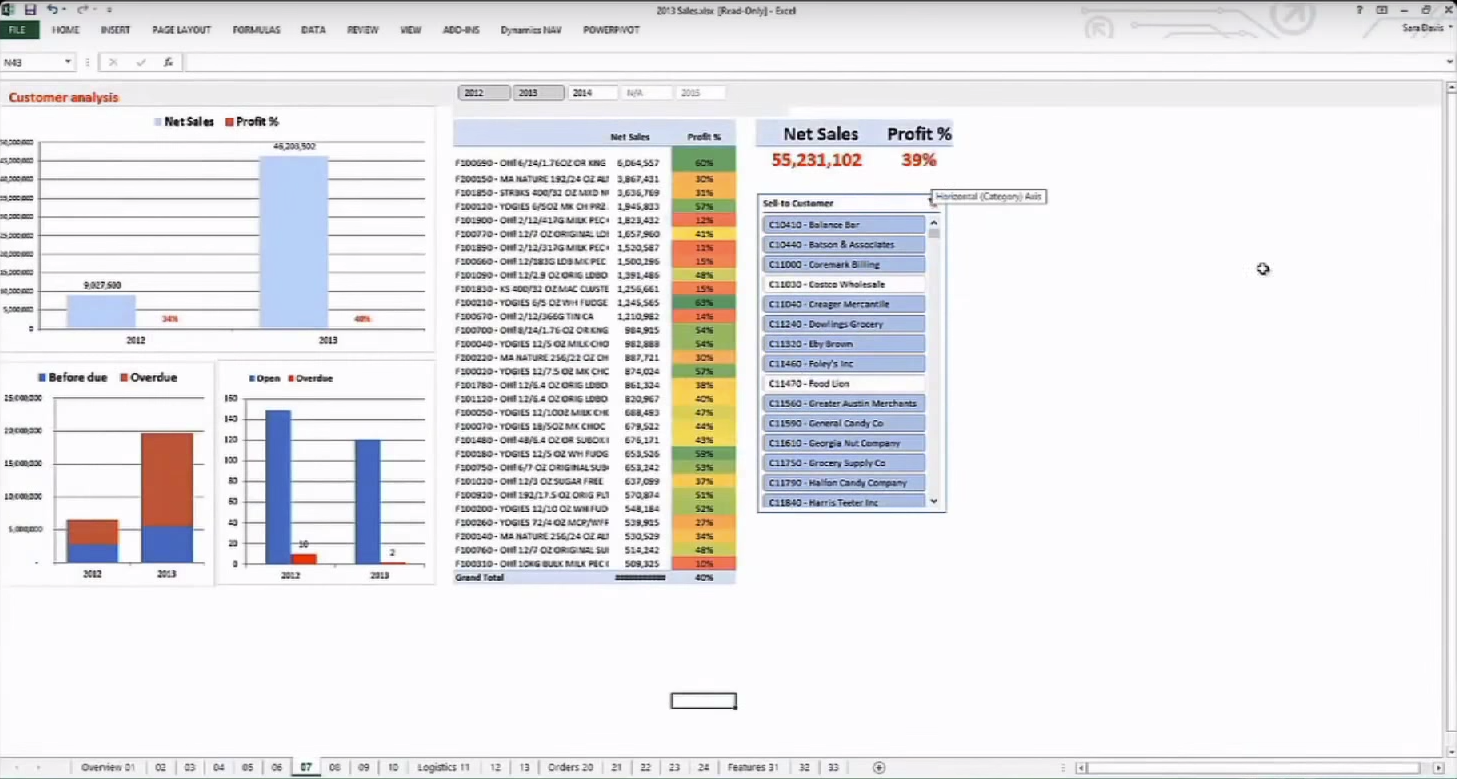Toggle slicer item C11460 - Foley's Inc
Screen dimensions: 1457x779
coord(844,364)
